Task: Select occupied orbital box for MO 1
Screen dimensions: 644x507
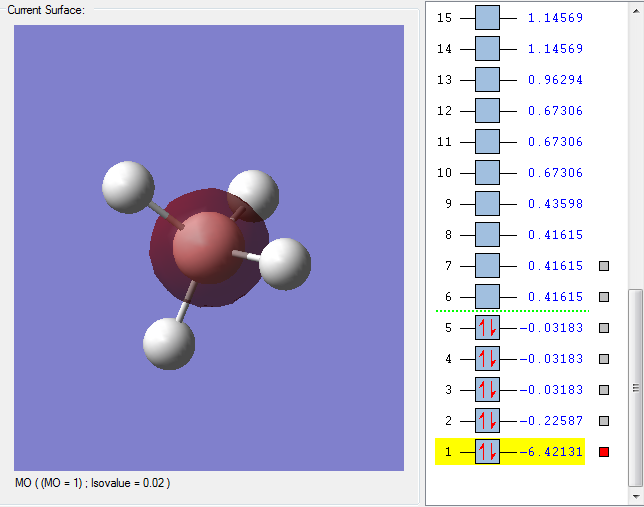Action: (488, 452)
